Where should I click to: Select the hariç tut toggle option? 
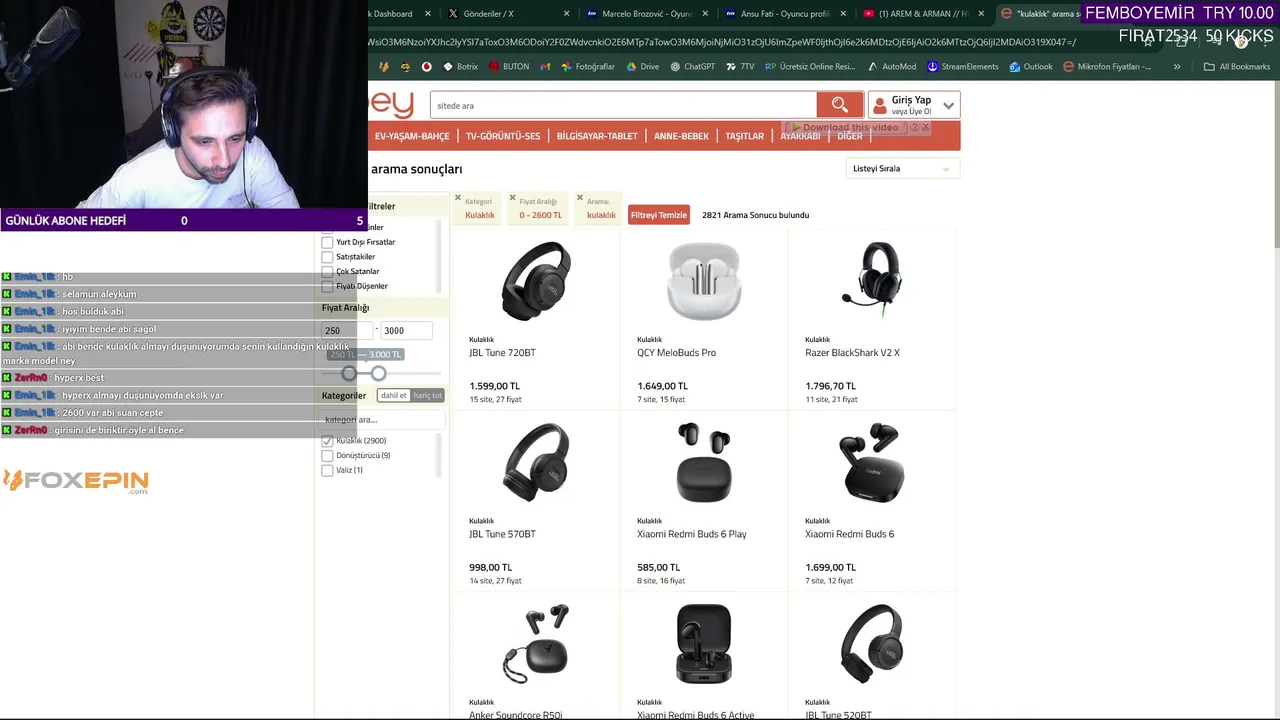pyautogui.click(x=428, y=396)
